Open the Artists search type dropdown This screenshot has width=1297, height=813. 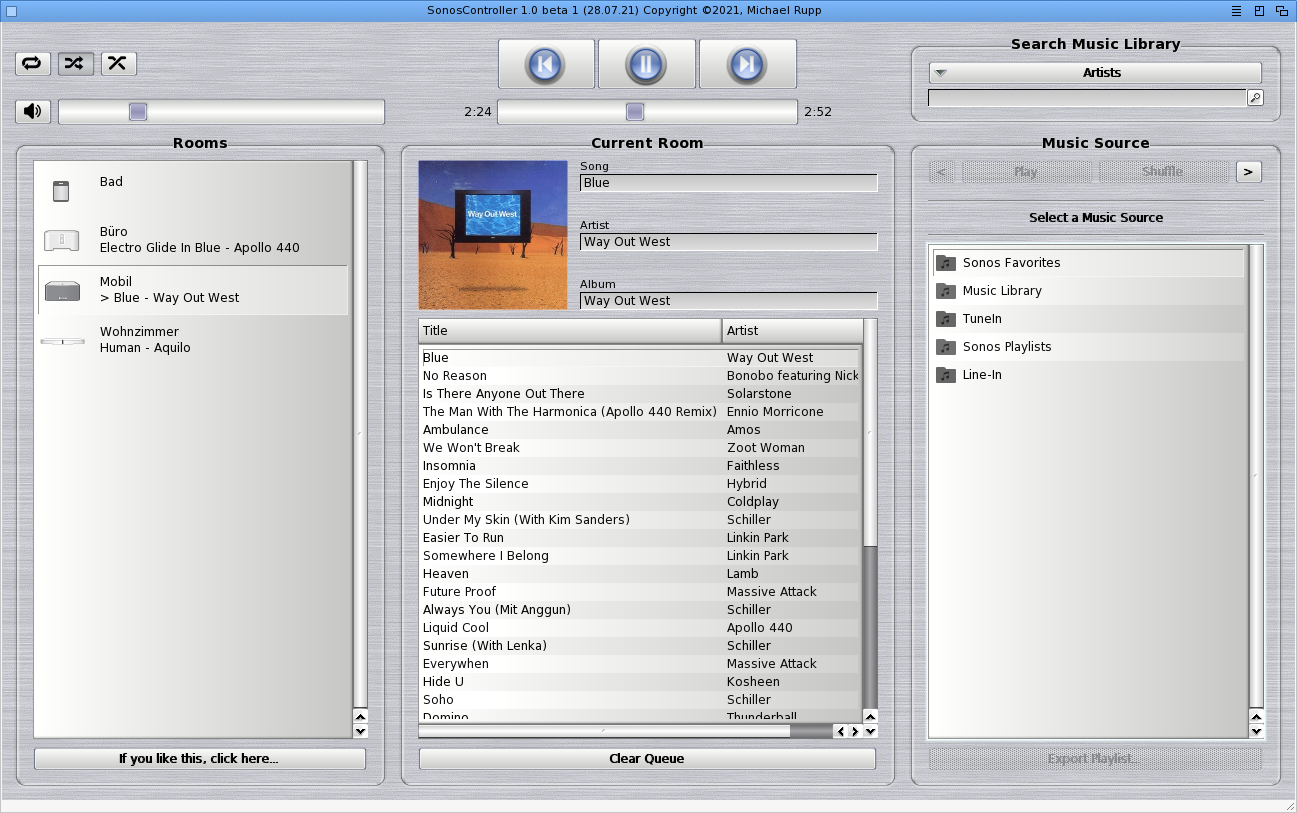pyautogui.click(x=1095, y=73)
